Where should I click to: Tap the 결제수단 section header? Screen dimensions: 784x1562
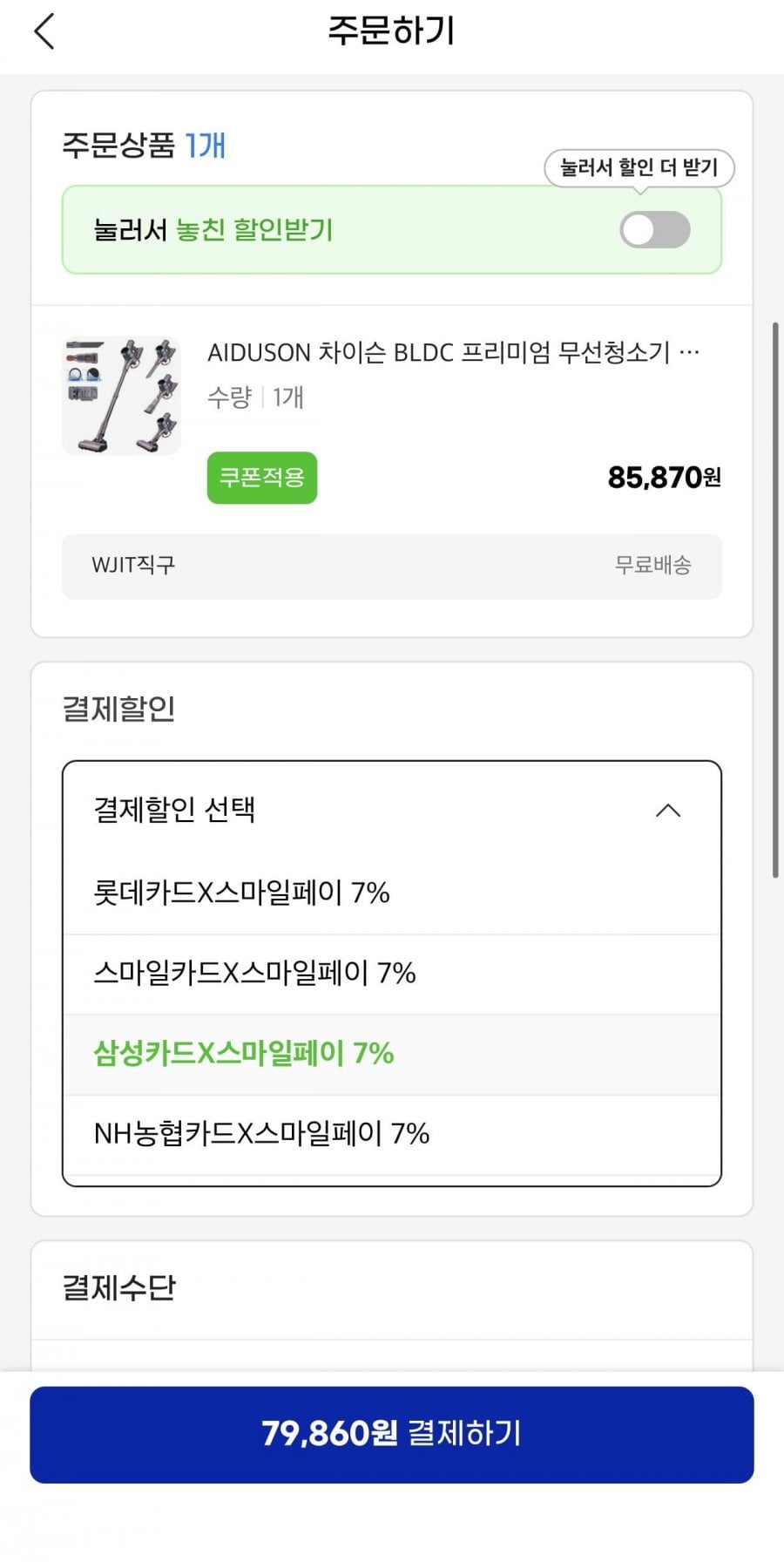[x=119, y=1287]
